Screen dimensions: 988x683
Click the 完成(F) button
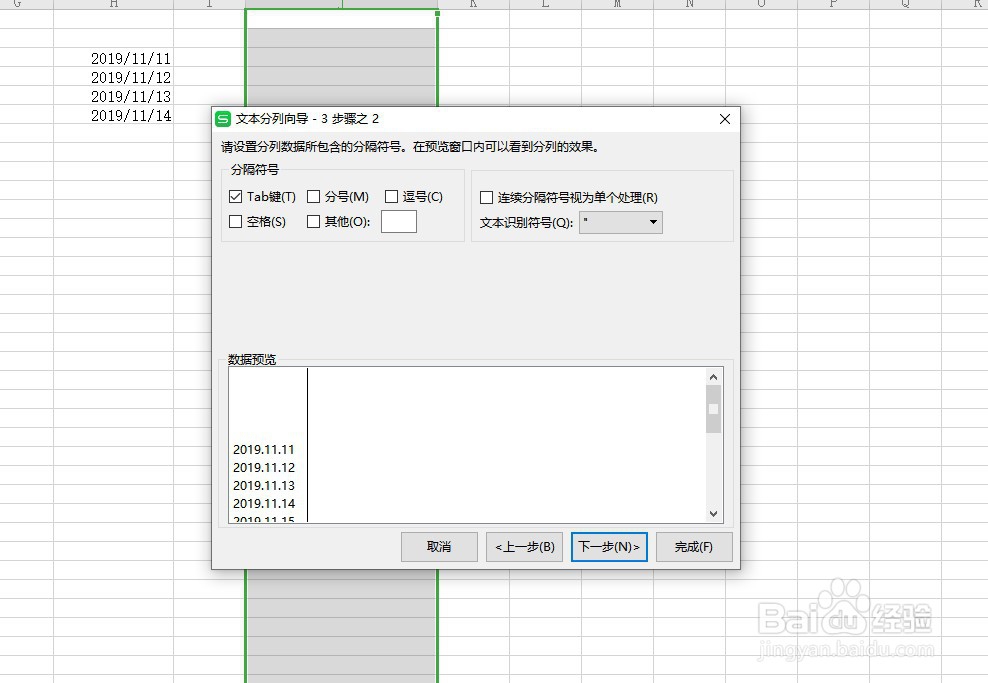693,547
